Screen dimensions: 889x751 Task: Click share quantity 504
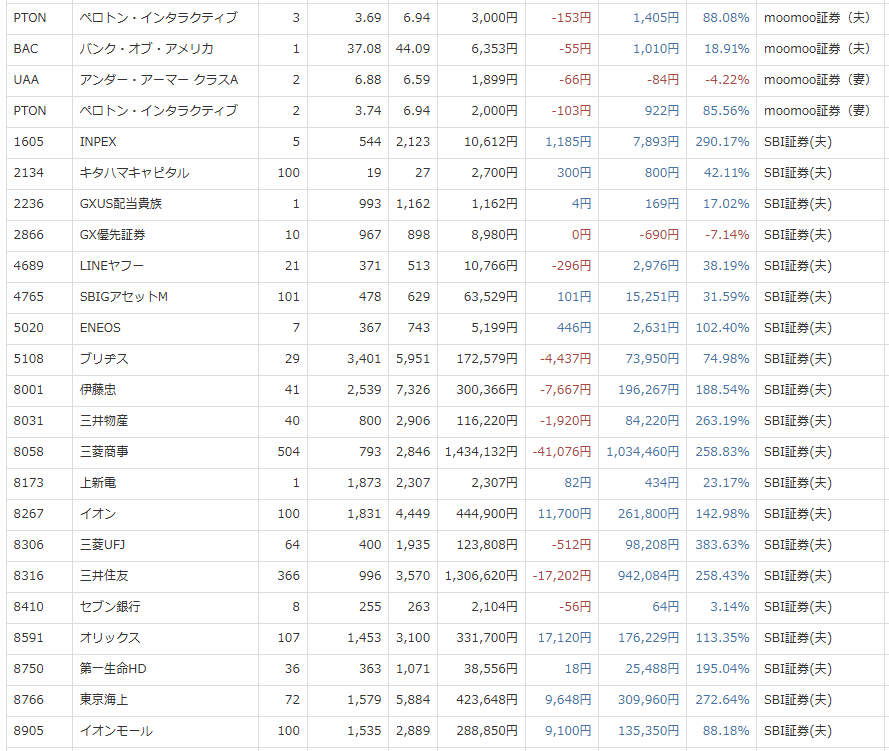coord(289,452)
